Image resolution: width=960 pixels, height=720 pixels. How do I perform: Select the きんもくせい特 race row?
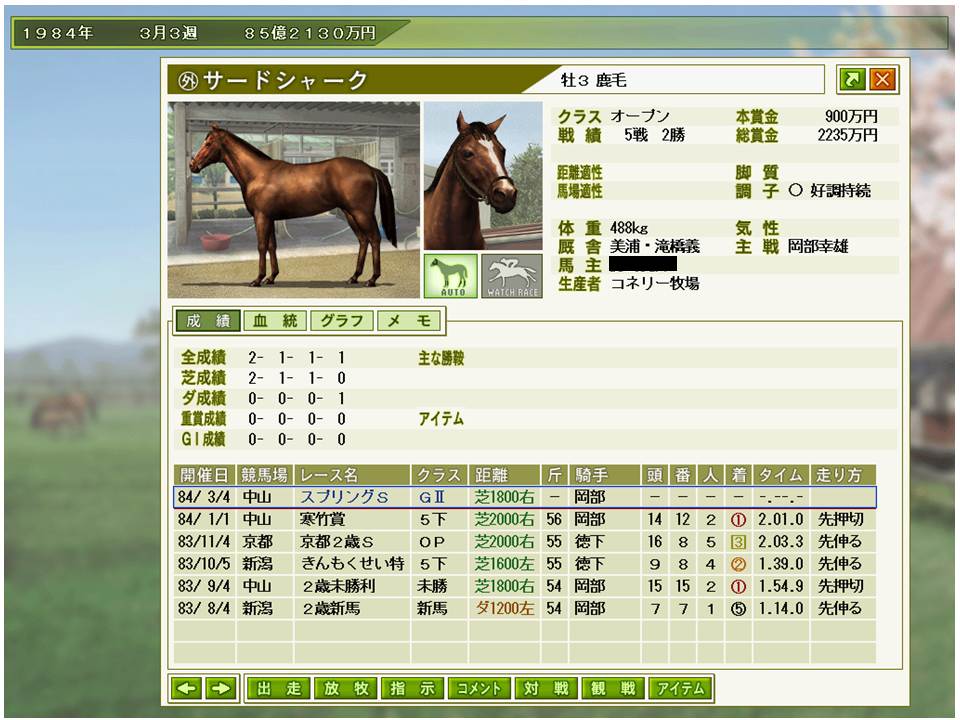pyautogui.click(x=525, y=564)
